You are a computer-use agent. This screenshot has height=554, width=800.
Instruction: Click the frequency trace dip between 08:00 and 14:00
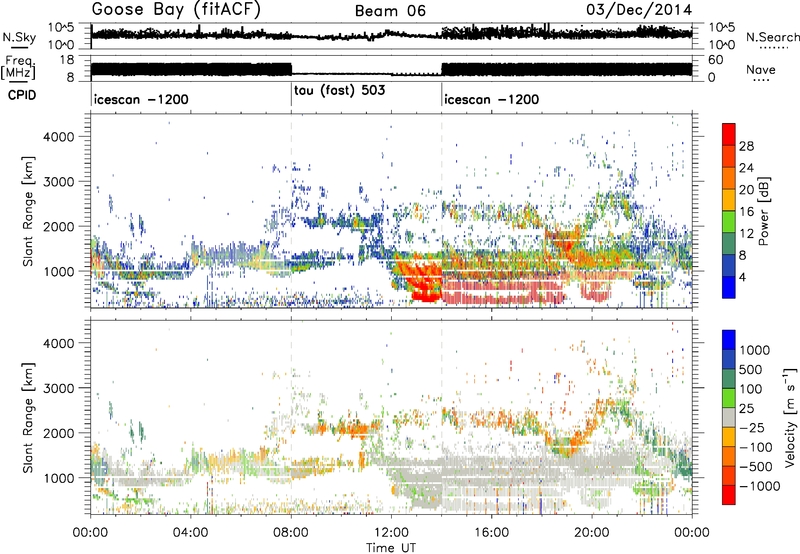[x=365, y=74]
